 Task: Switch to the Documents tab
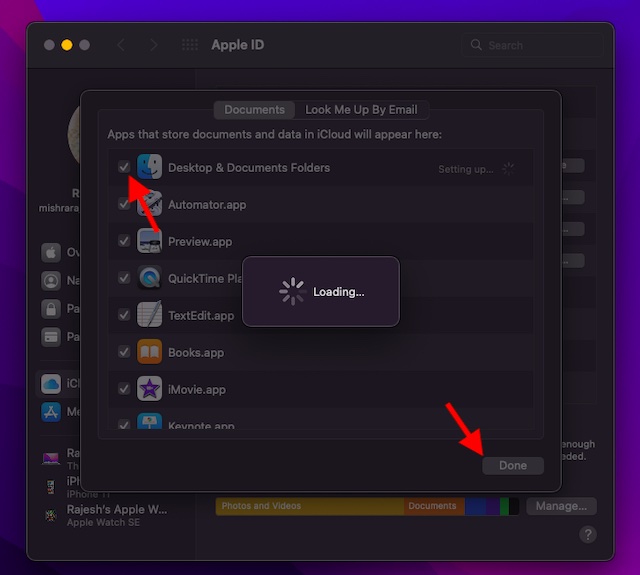(254, 110)
